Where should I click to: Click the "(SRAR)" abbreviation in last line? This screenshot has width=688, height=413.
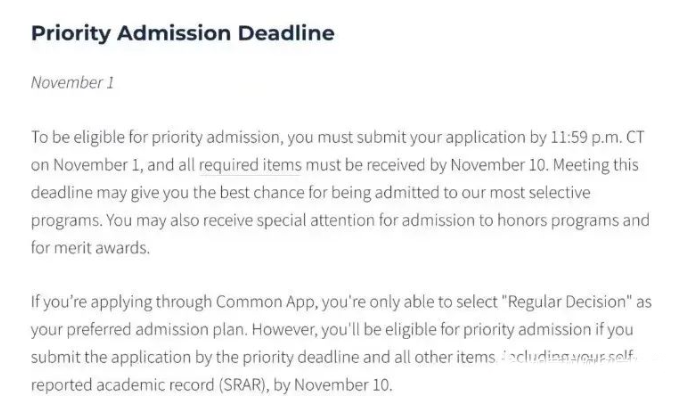click(x=243, y=385)
